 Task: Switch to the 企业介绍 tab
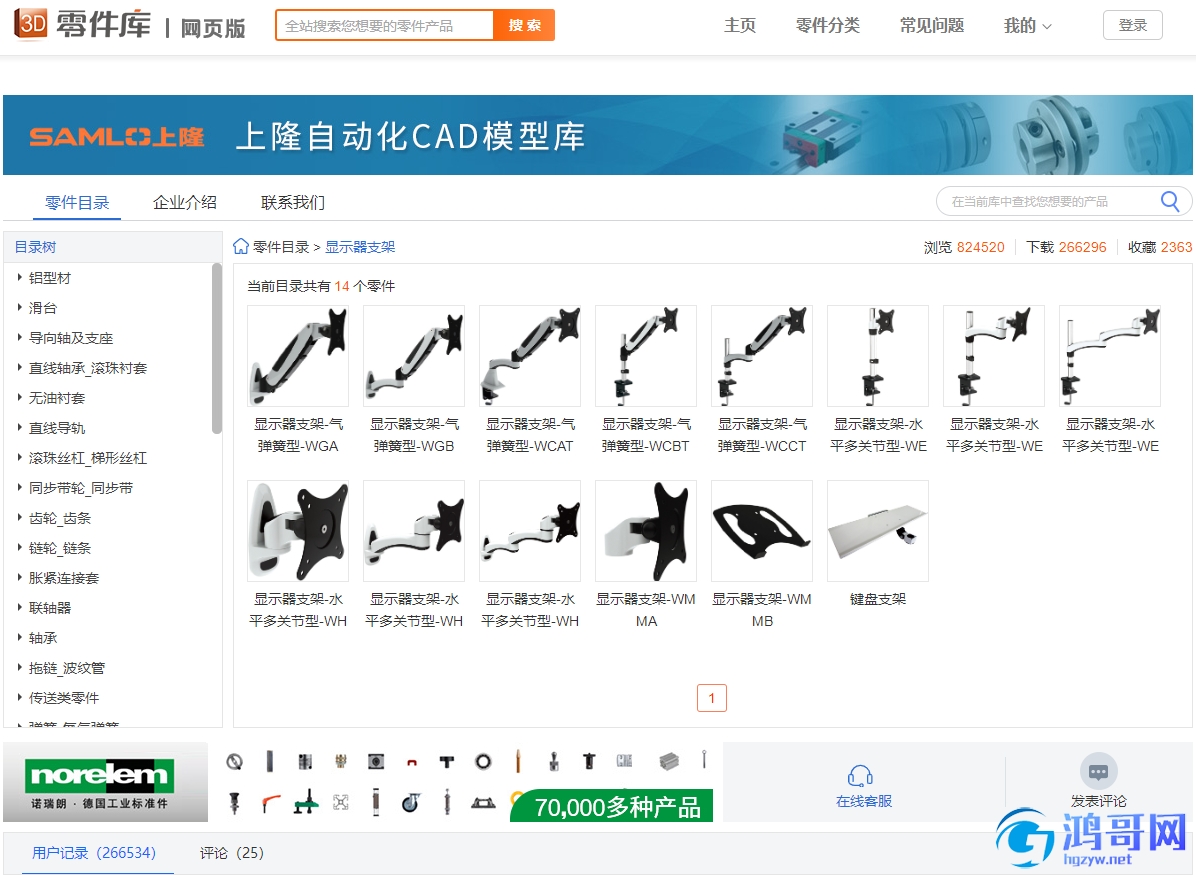(x=185, y=202)
